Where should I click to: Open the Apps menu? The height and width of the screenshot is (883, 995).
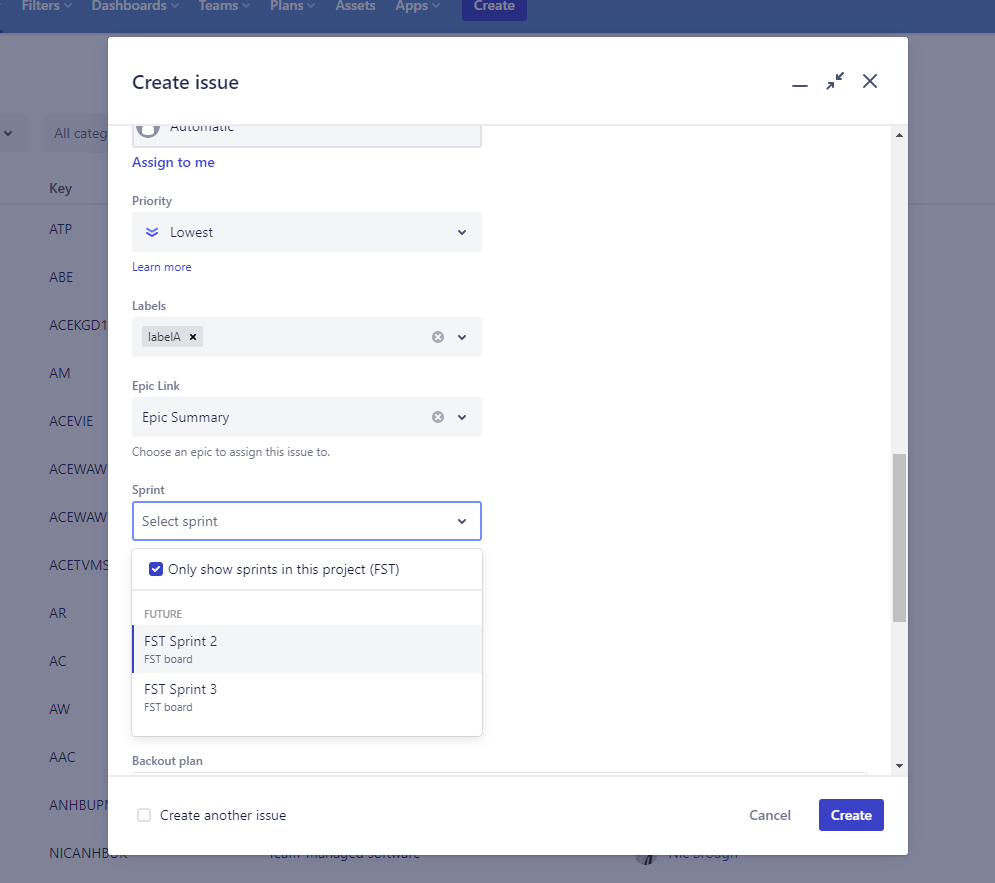(x=418, y=6)
